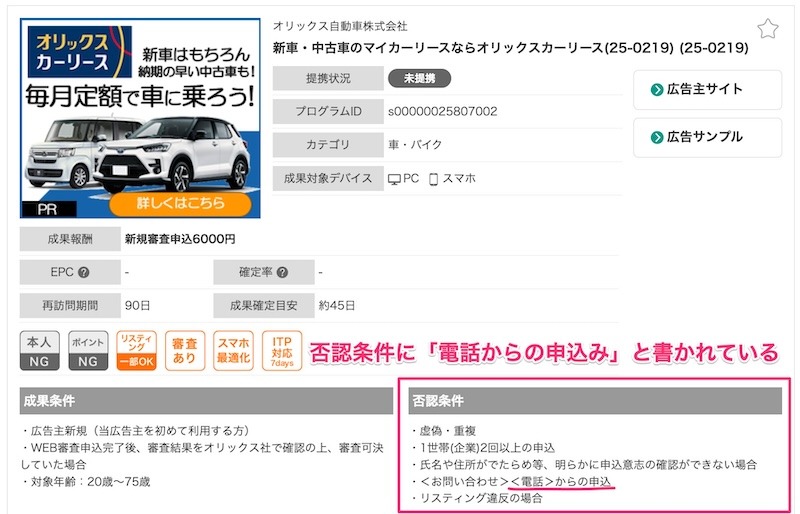Click the スマホ smartphone device icon

pos(434,179)
